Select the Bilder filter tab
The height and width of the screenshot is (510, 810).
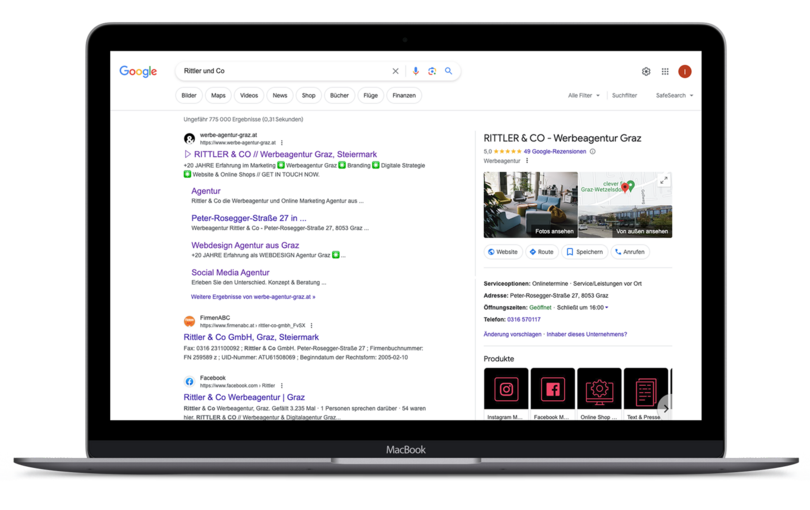(189, 96)
